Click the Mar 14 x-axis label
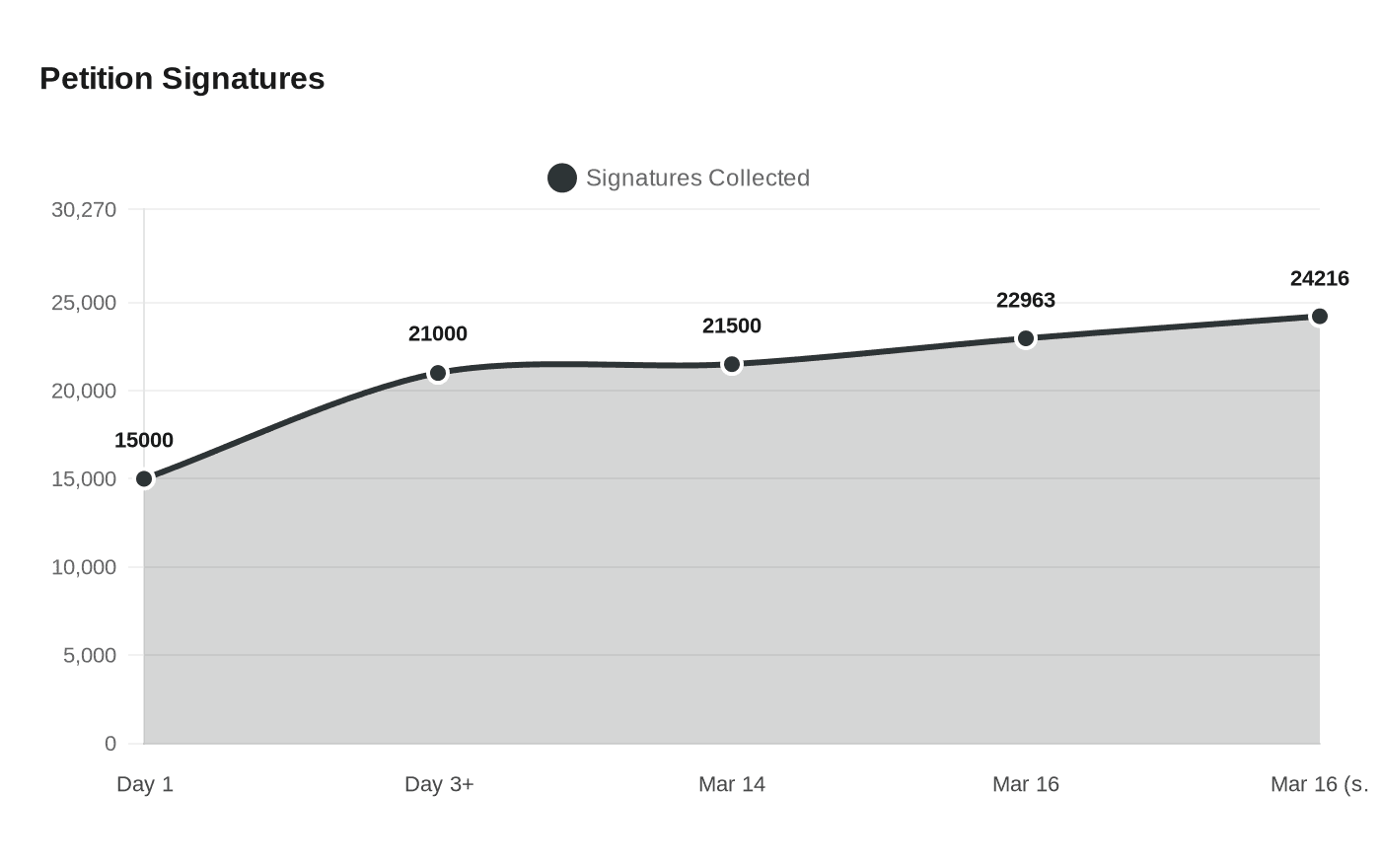 (x=732, y=784)
